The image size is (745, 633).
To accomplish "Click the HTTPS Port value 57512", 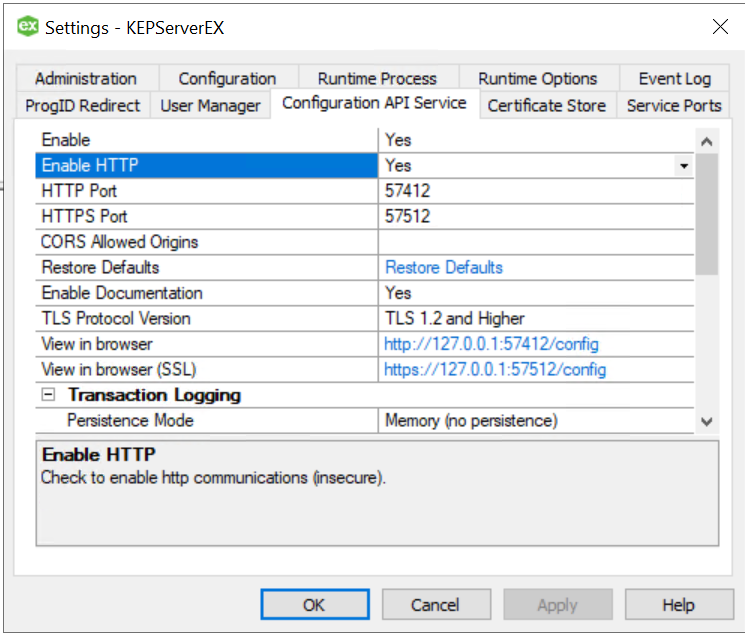I will tap(407, 217).
